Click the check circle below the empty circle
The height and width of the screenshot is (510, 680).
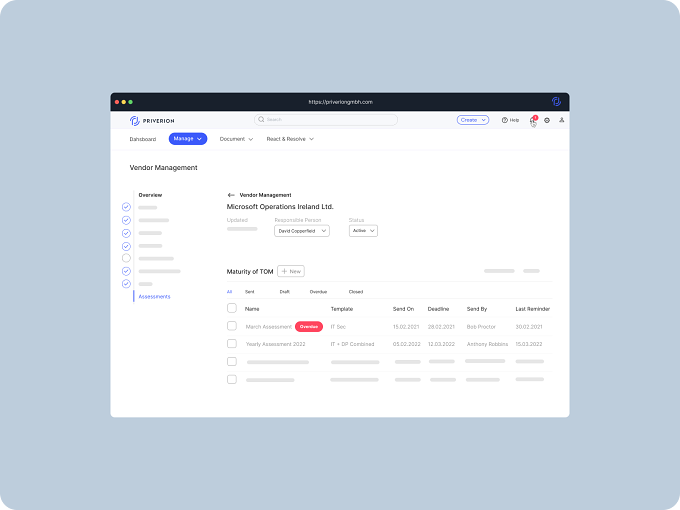[126, 271]
